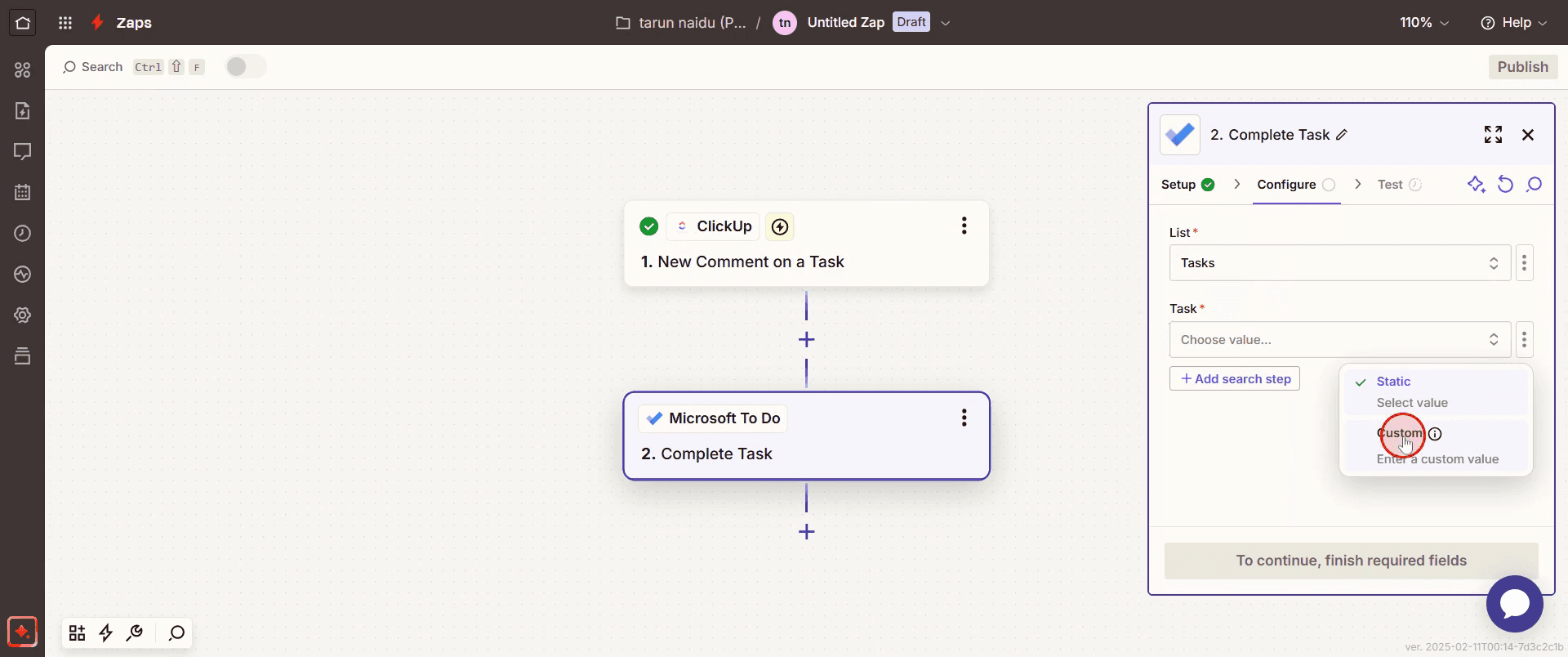
Task: Add a step between ClickUp and Microsoft To Do
Action: coord(806,340)
